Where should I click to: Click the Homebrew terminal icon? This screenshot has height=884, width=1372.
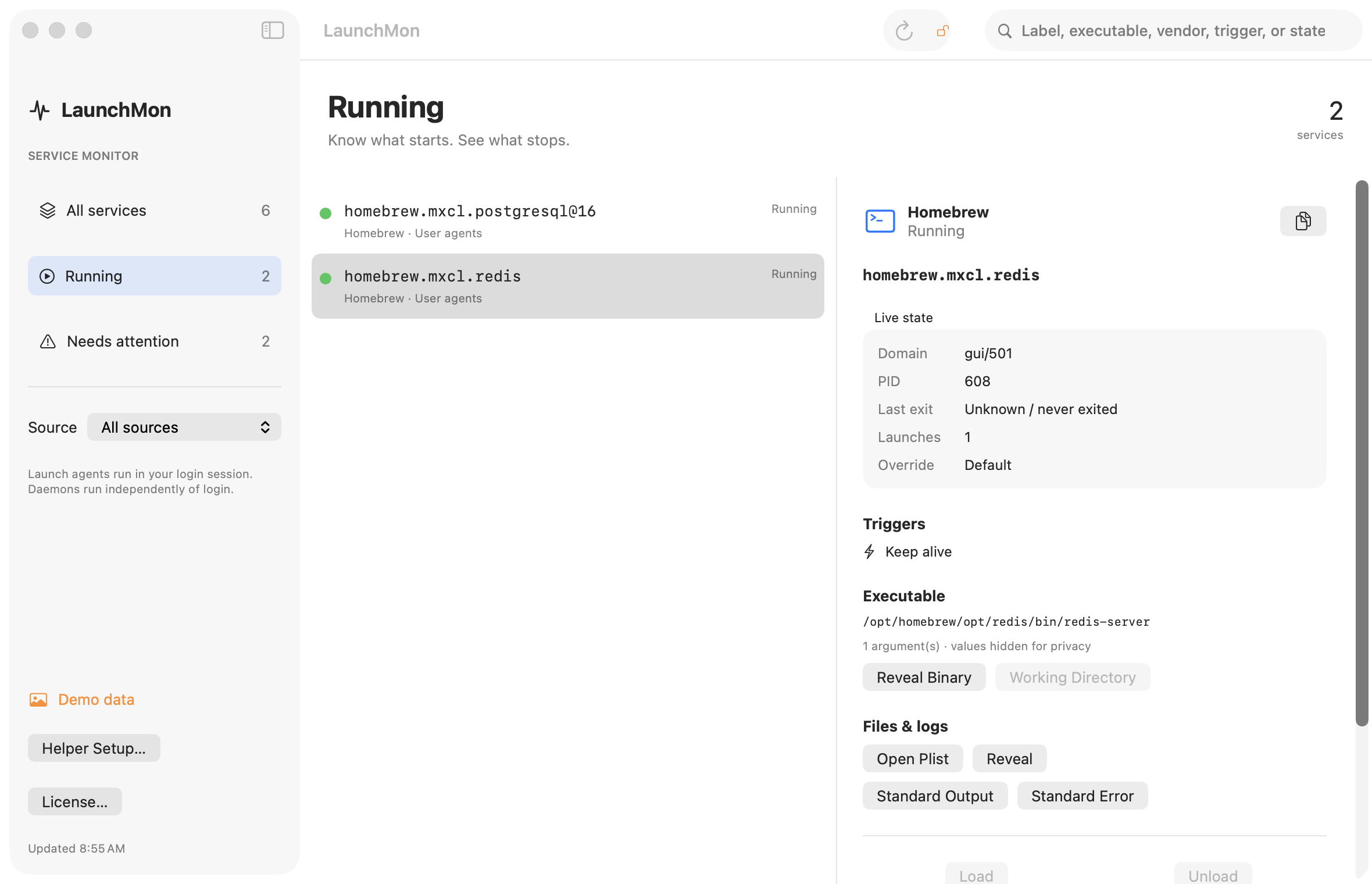(x=880, y=221)
